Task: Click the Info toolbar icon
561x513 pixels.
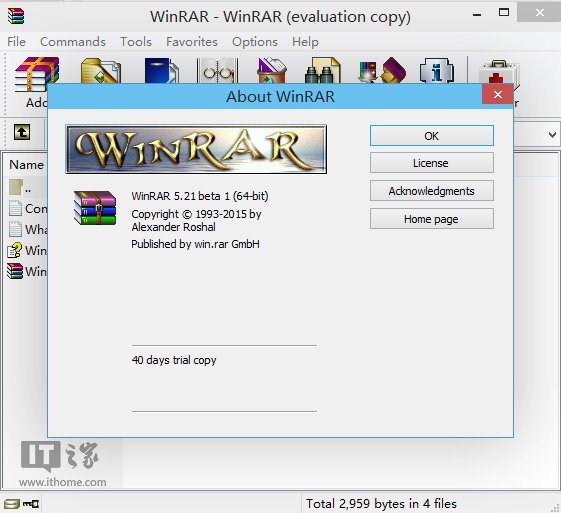Action: click(437, 70)
